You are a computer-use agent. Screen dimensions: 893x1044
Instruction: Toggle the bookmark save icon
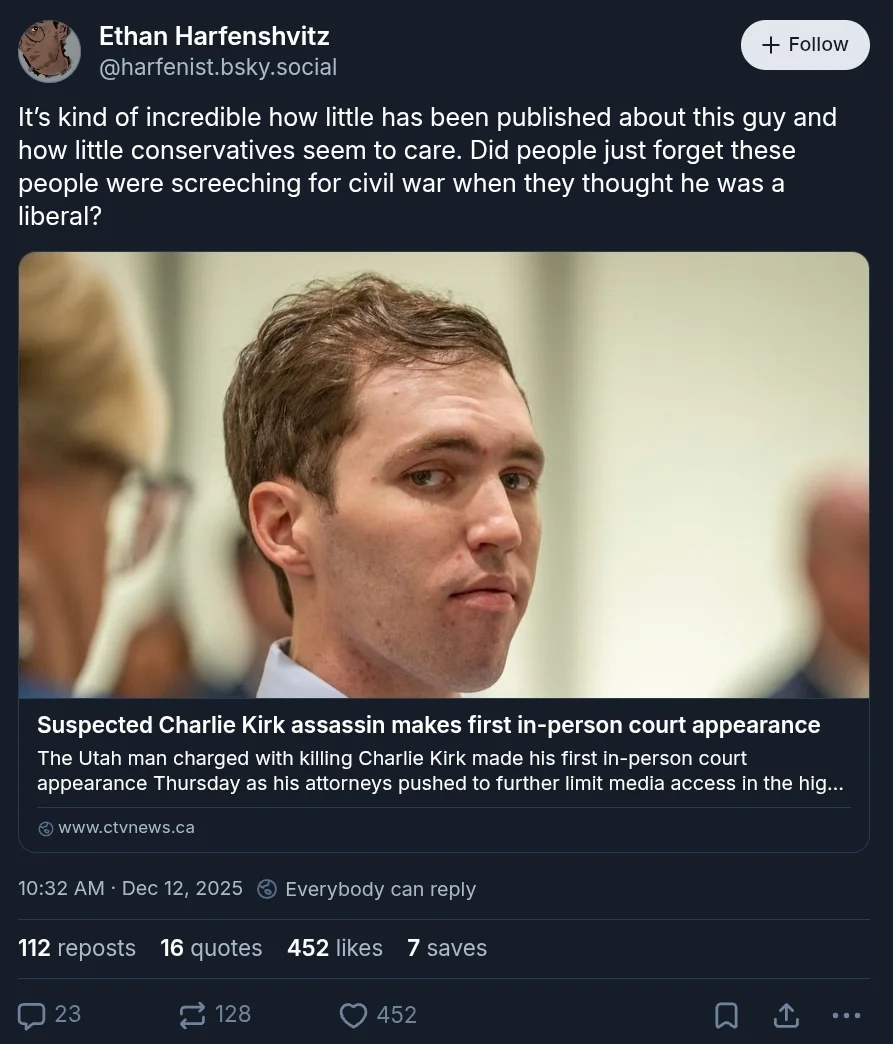coord(726,1015)
